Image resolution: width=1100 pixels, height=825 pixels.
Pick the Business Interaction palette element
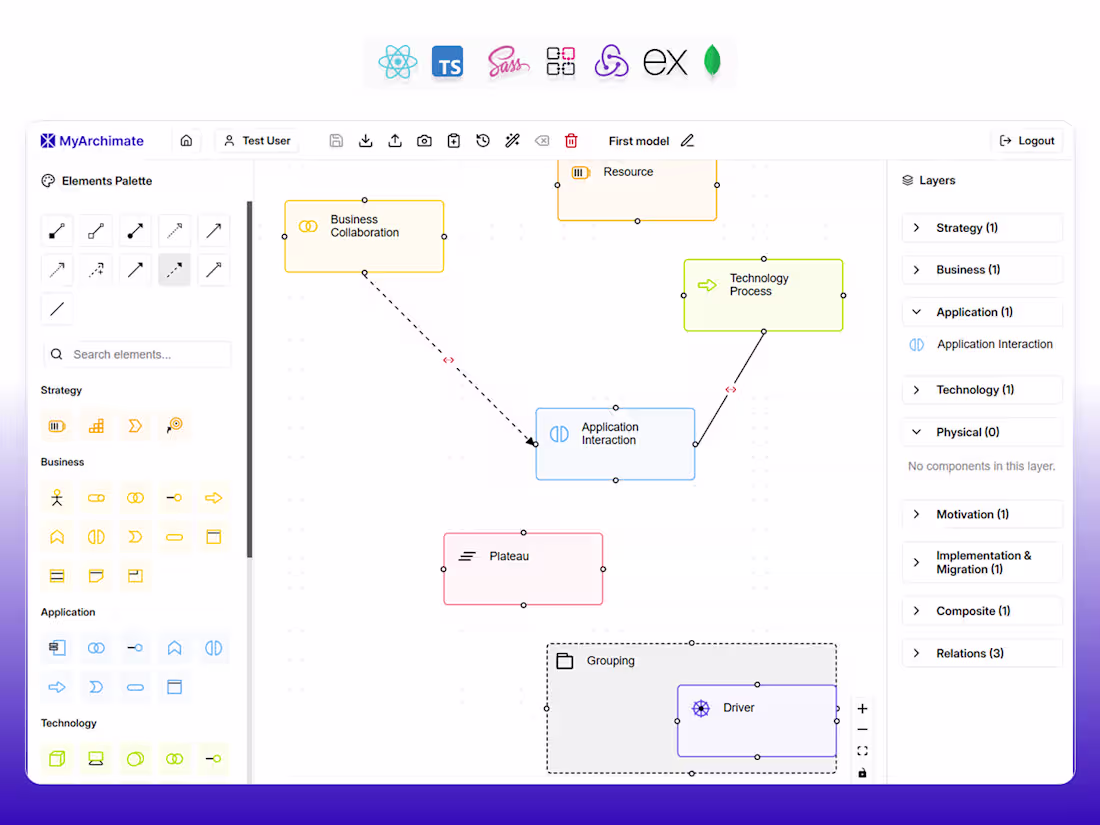(x=96, y=537)
